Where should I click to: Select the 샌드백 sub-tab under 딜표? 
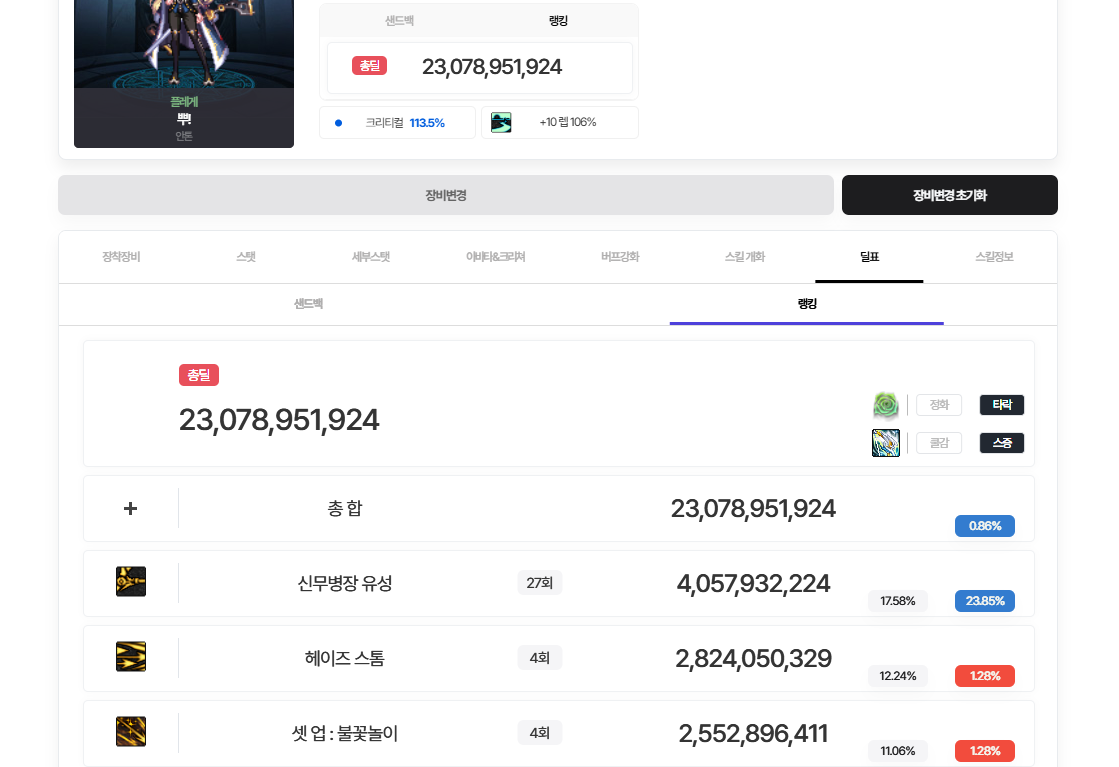tap(308, 304)
